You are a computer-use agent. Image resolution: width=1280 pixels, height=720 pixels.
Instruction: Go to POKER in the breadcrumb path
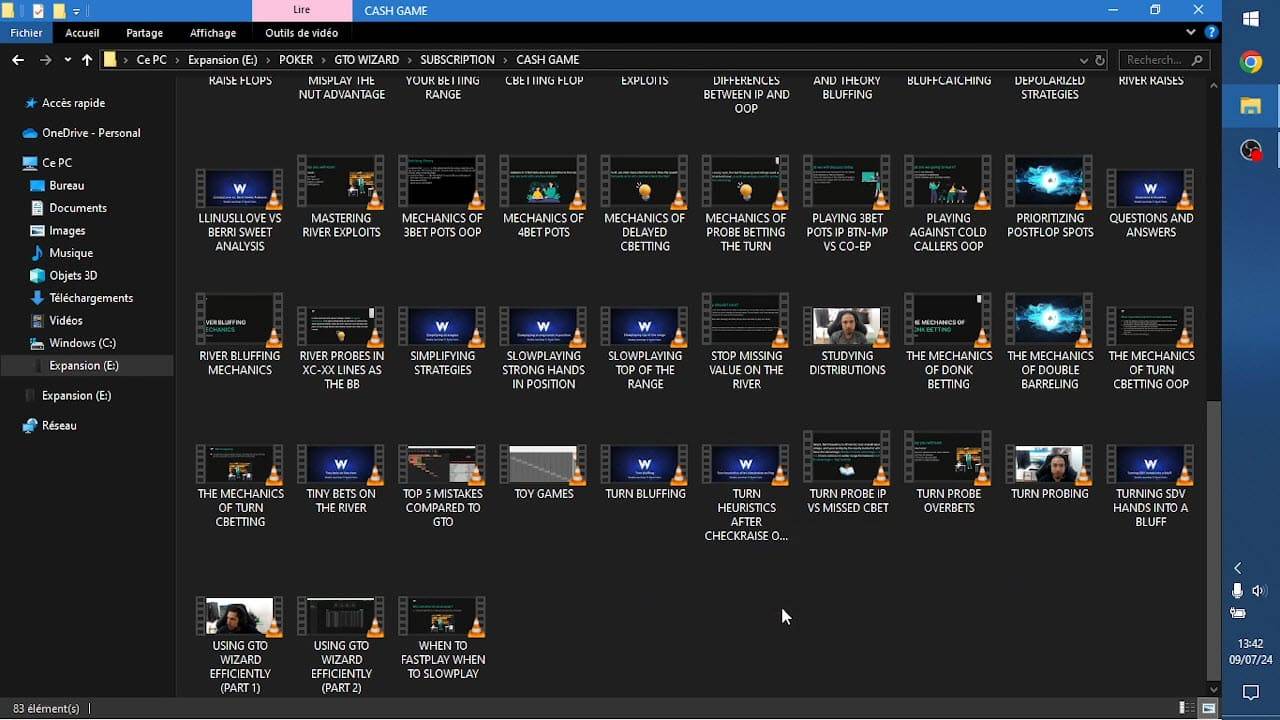[296, 60]
